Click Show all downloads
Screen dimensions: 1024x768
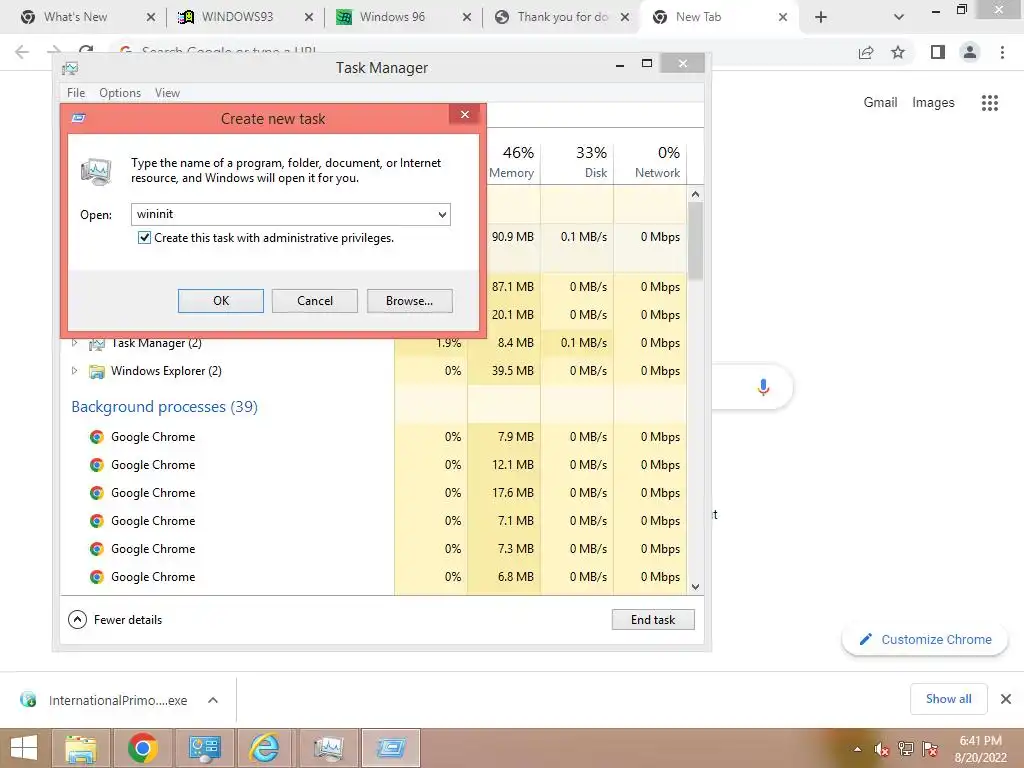point(948,699)
